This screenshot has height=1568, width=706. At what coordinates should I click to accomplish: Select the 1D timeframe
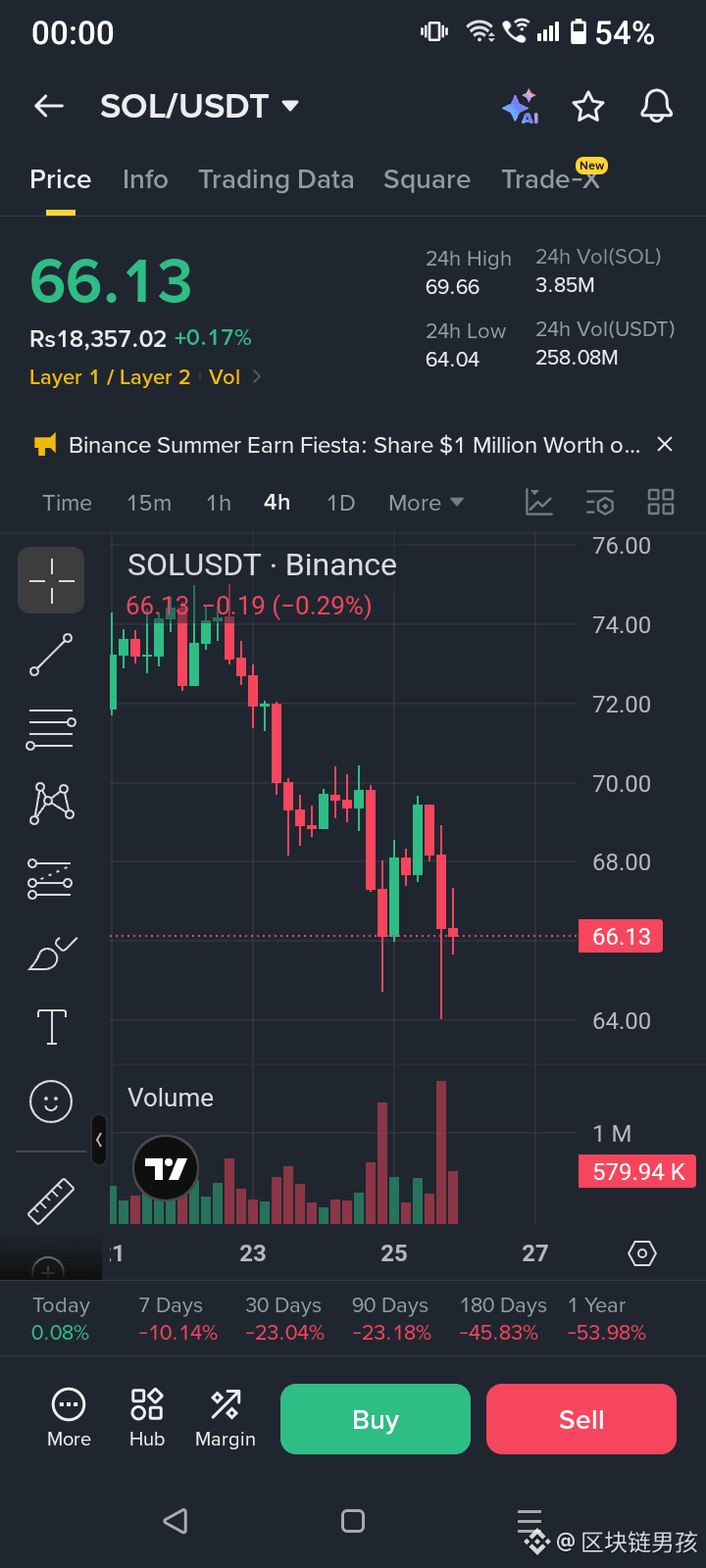coord(340,503)
